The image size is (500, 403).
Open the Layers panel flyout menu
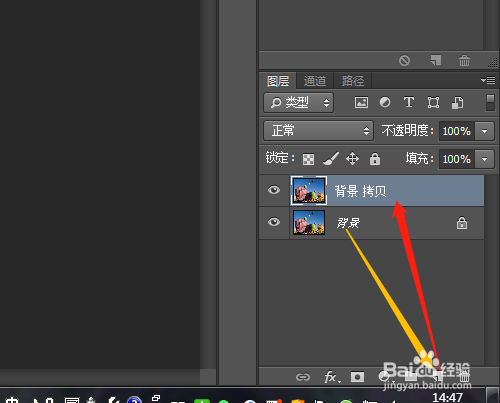tap(488, 80)
